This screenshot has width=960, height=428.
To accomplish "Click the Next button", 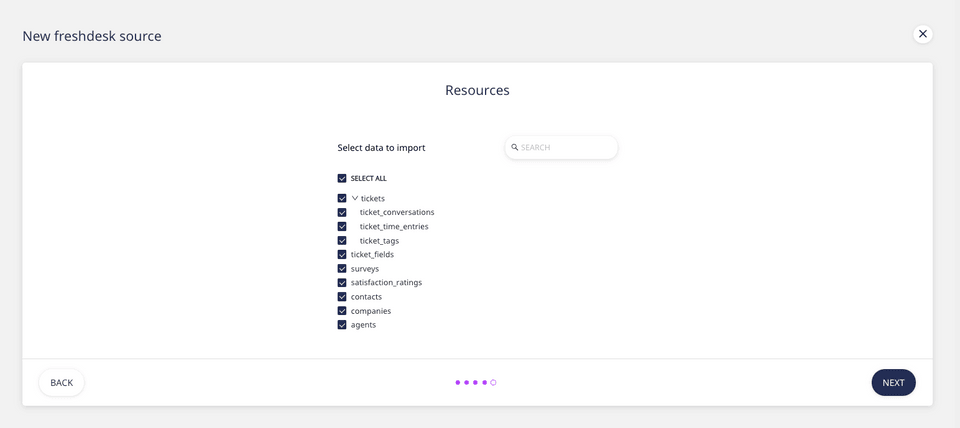I will pos(893,383).
